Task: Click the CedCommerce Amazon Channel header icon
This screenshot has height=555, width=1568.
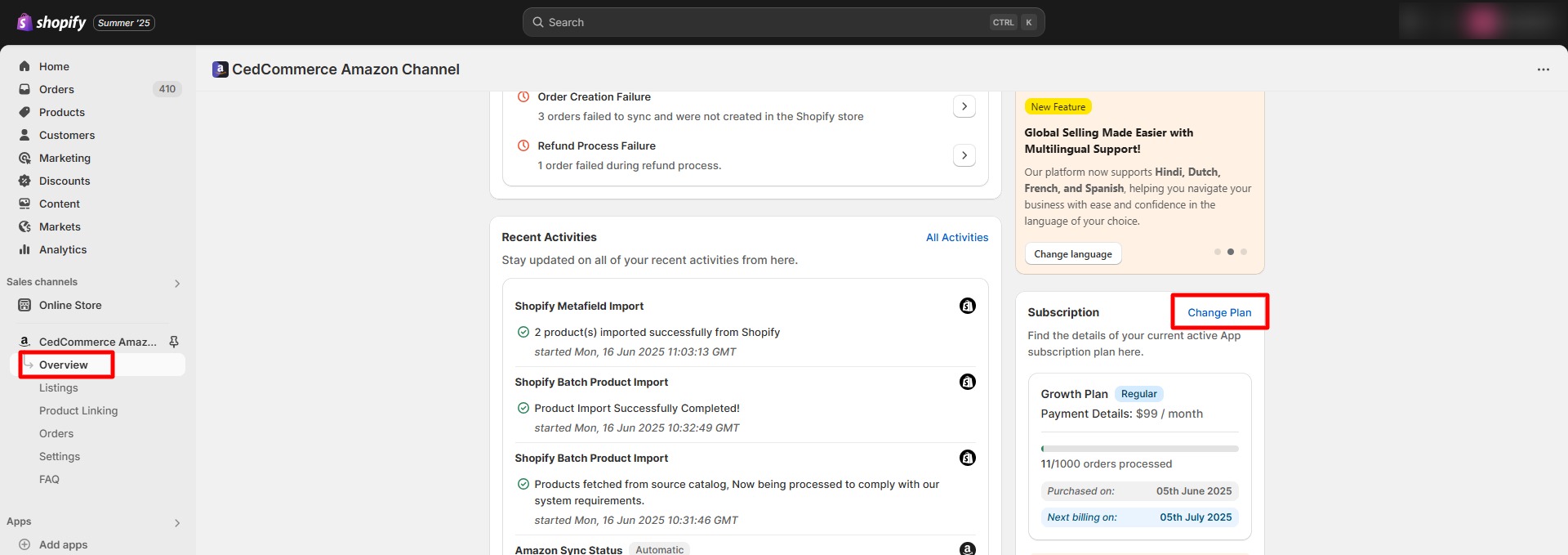Action: [220, 69]
